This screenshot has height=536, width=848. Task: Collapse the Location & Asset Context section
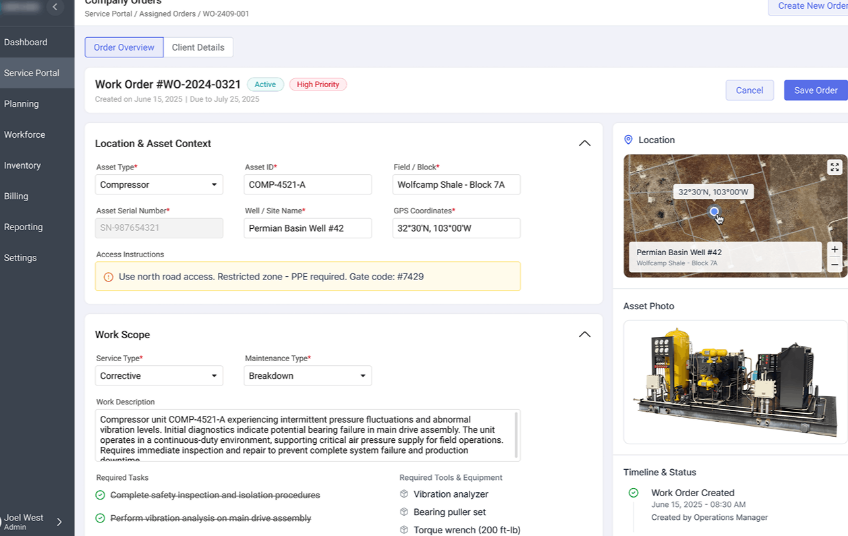[x=585, y=143]
